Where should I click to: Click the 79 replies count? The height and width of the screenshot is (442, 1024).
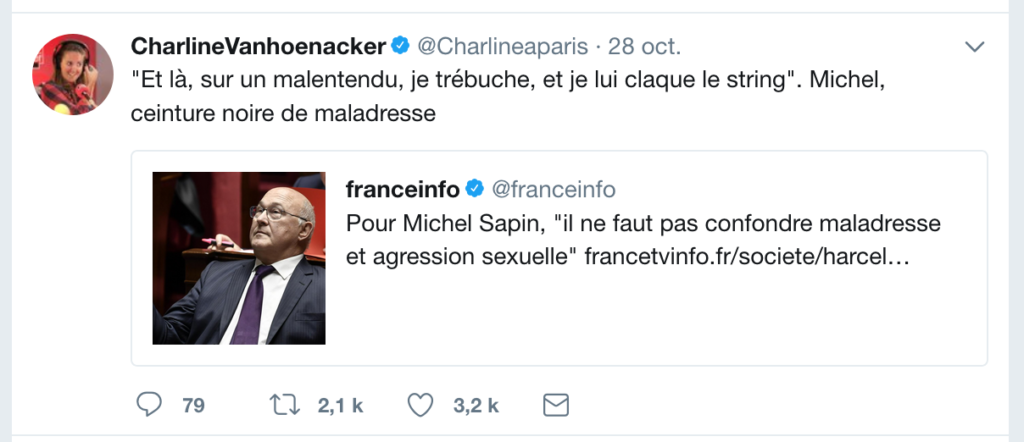[193, 405]
